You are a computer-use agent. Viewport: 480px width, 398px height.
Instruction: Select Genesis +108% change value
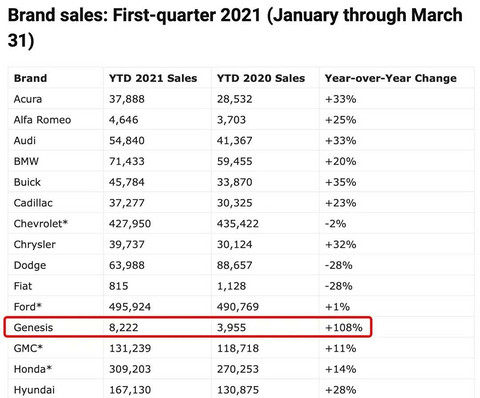click(x=344, y=327)
